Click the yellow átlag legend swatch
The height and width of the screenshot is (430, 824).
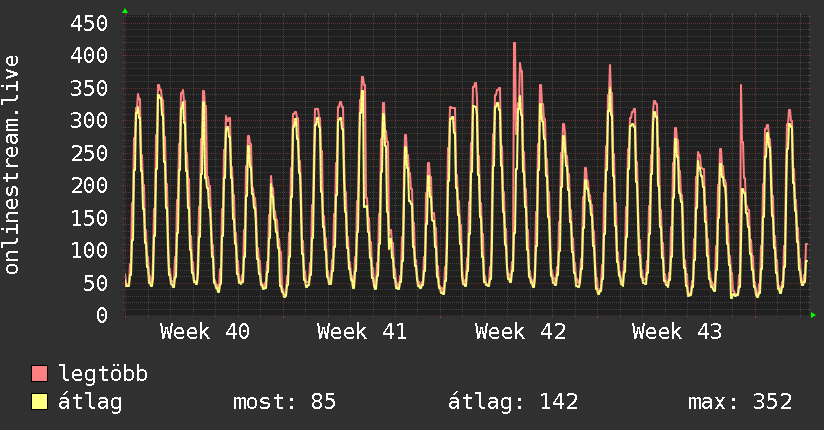(39, 401)
